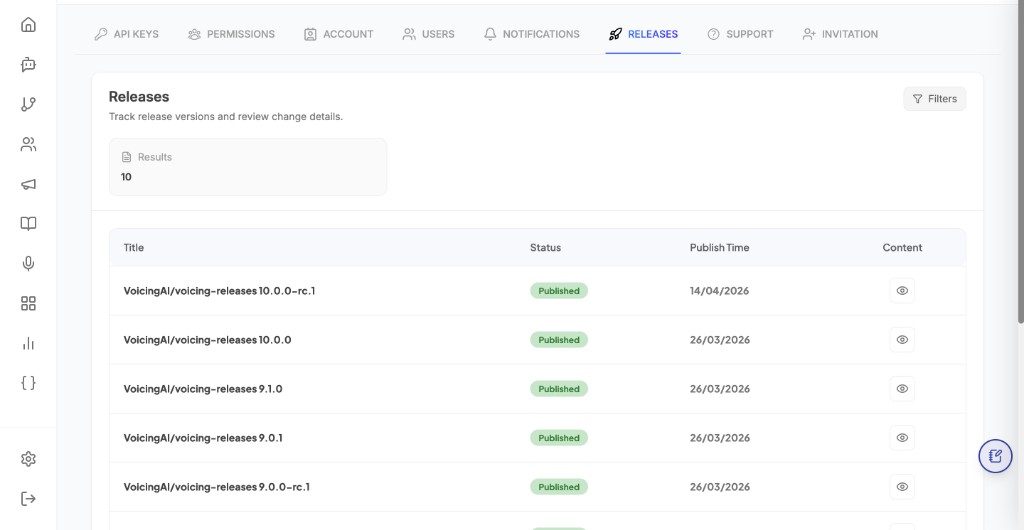Switch to the API KEYS tab
Image resolution: width=1024 pixels, height=530 pixels.
(127, 34)
